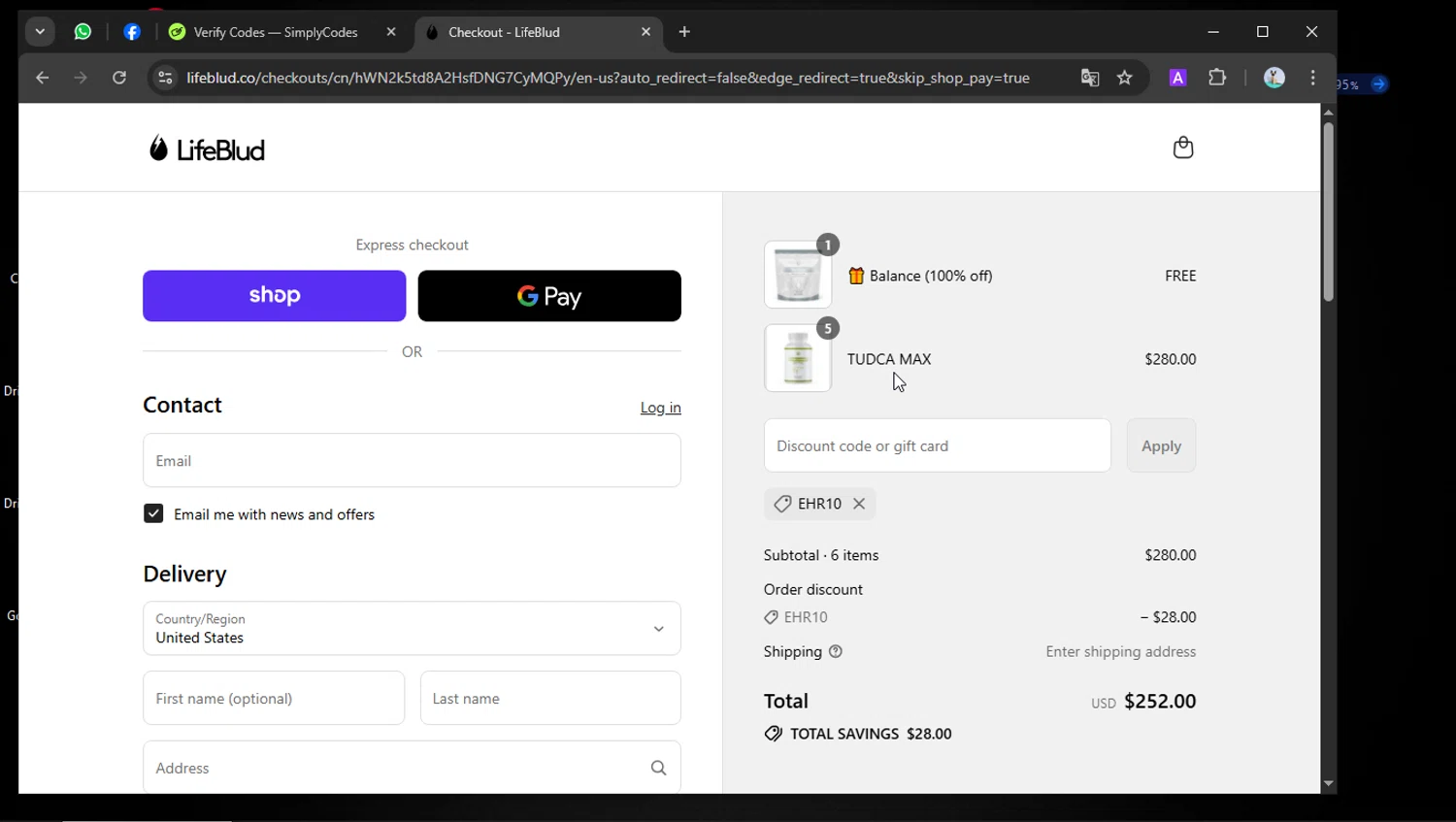Uncheck Email me with news and offers
Viewport: 1456px width, 822px height.
click(x=153, y=513)
